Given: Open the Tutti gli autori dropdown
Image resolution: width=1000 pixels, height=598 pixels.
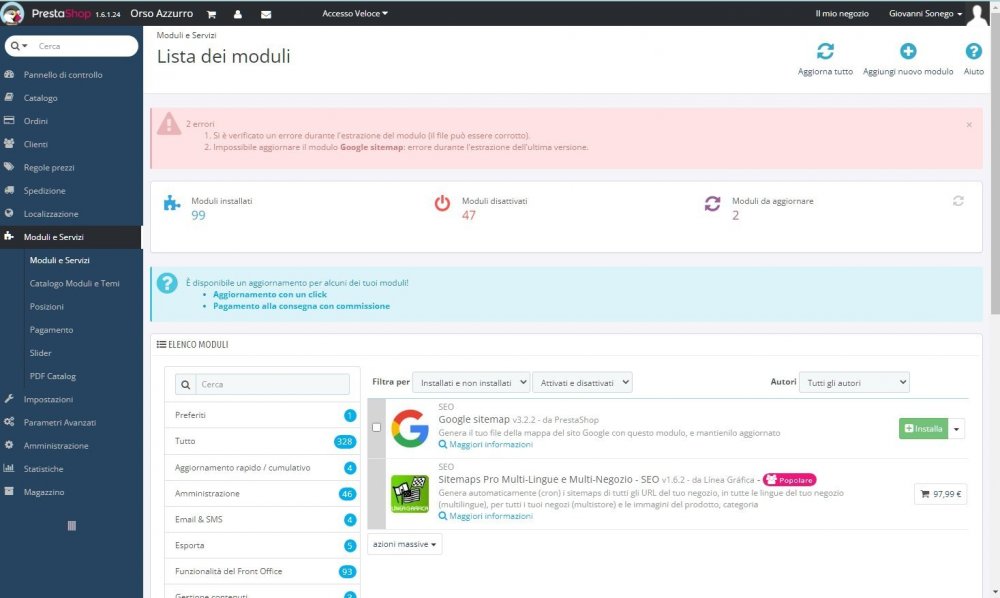Looking at the screenshot, I should 854,383.
